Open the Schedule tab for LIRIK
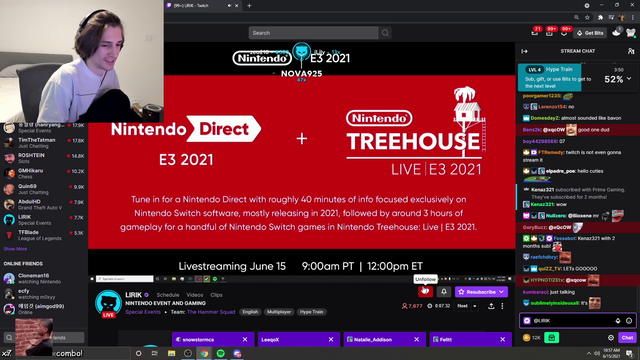The width and height of the screenshot is (640, 360). coord(168,295)
